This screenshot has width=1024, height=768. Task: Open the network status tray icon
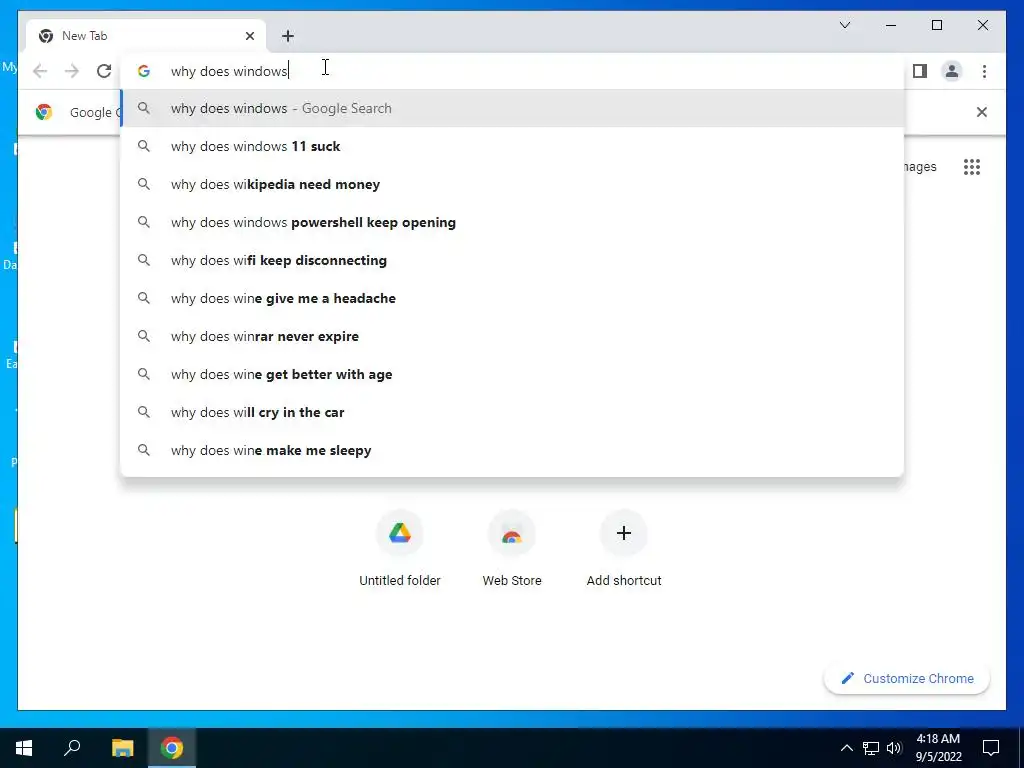pos(871,748)
